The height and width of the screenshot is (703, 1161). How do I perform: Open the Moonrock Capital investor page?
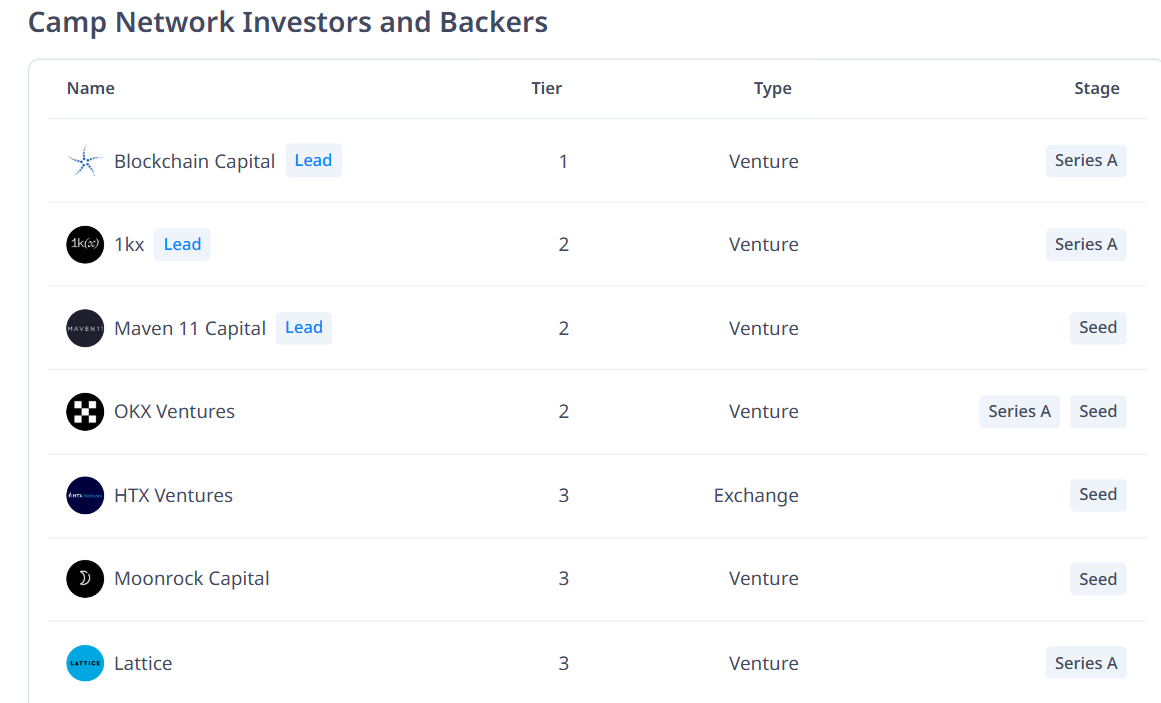click(x=192, y=579)
